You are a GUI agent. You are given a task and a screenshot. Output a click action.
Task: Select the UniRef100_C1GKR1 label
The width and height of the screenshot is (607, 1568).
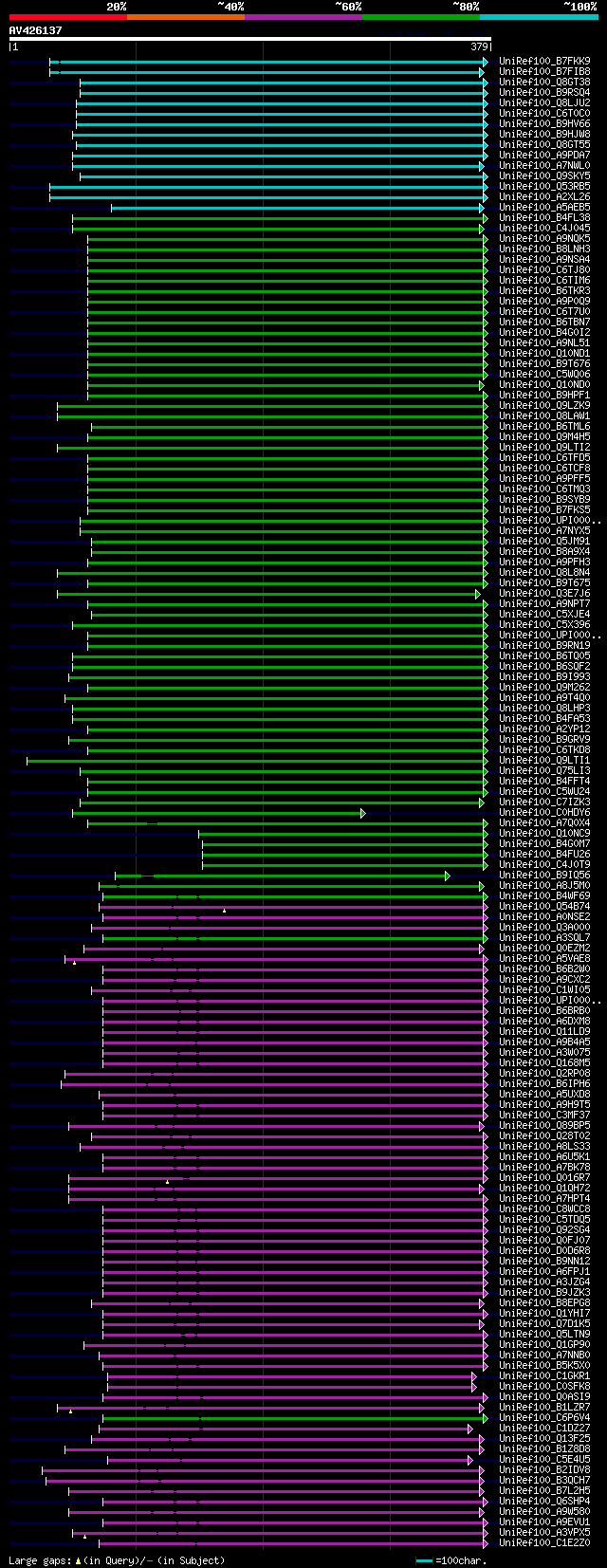coord(544,1376)
